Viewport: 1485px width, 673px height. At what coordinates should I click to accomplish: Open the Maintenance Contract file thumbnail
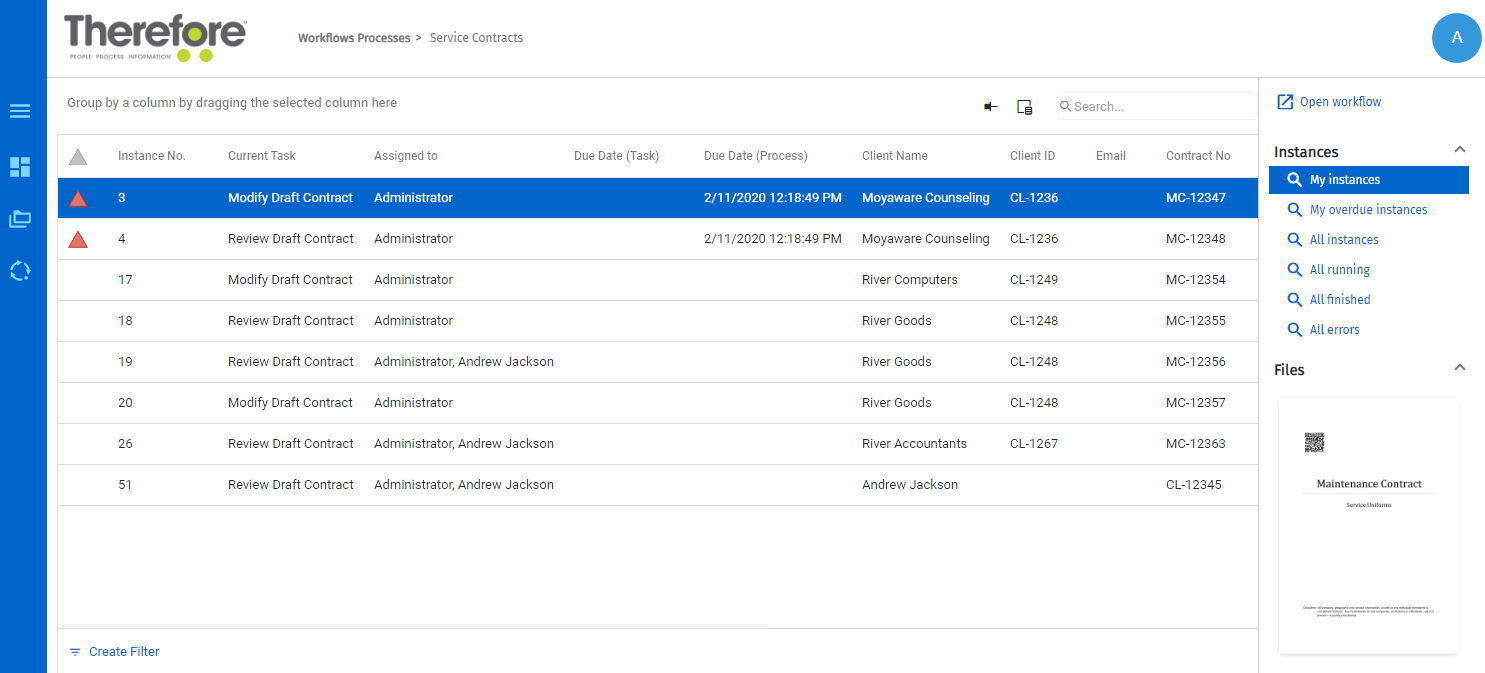coord(1368,525)
